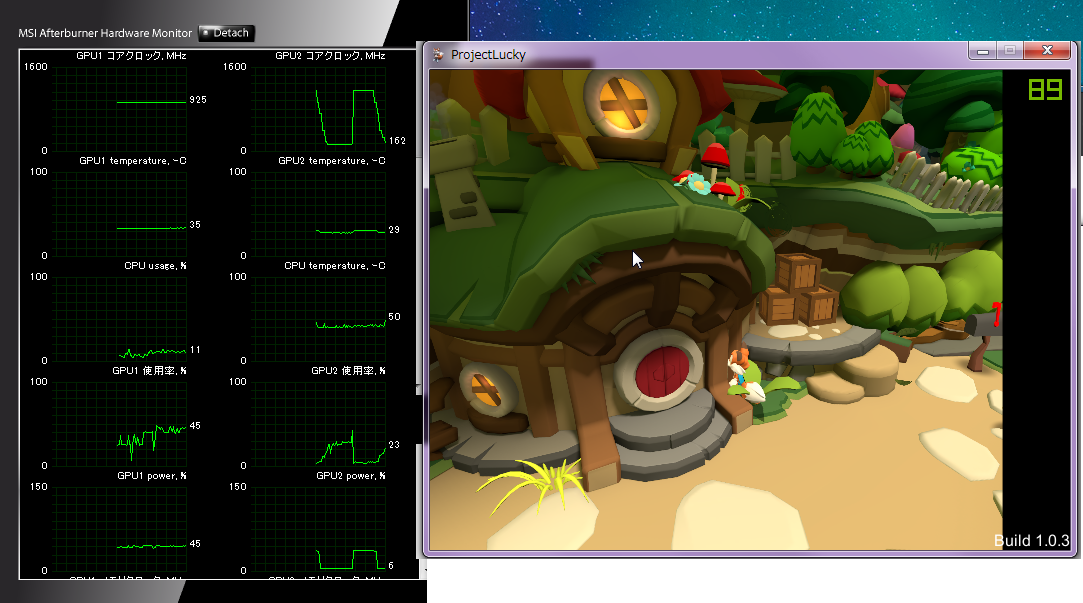Image resolution: width=1083 pixels, height=603 pixels.
Task: Click the round red door of the house
Action: click(x=662, y=372)
